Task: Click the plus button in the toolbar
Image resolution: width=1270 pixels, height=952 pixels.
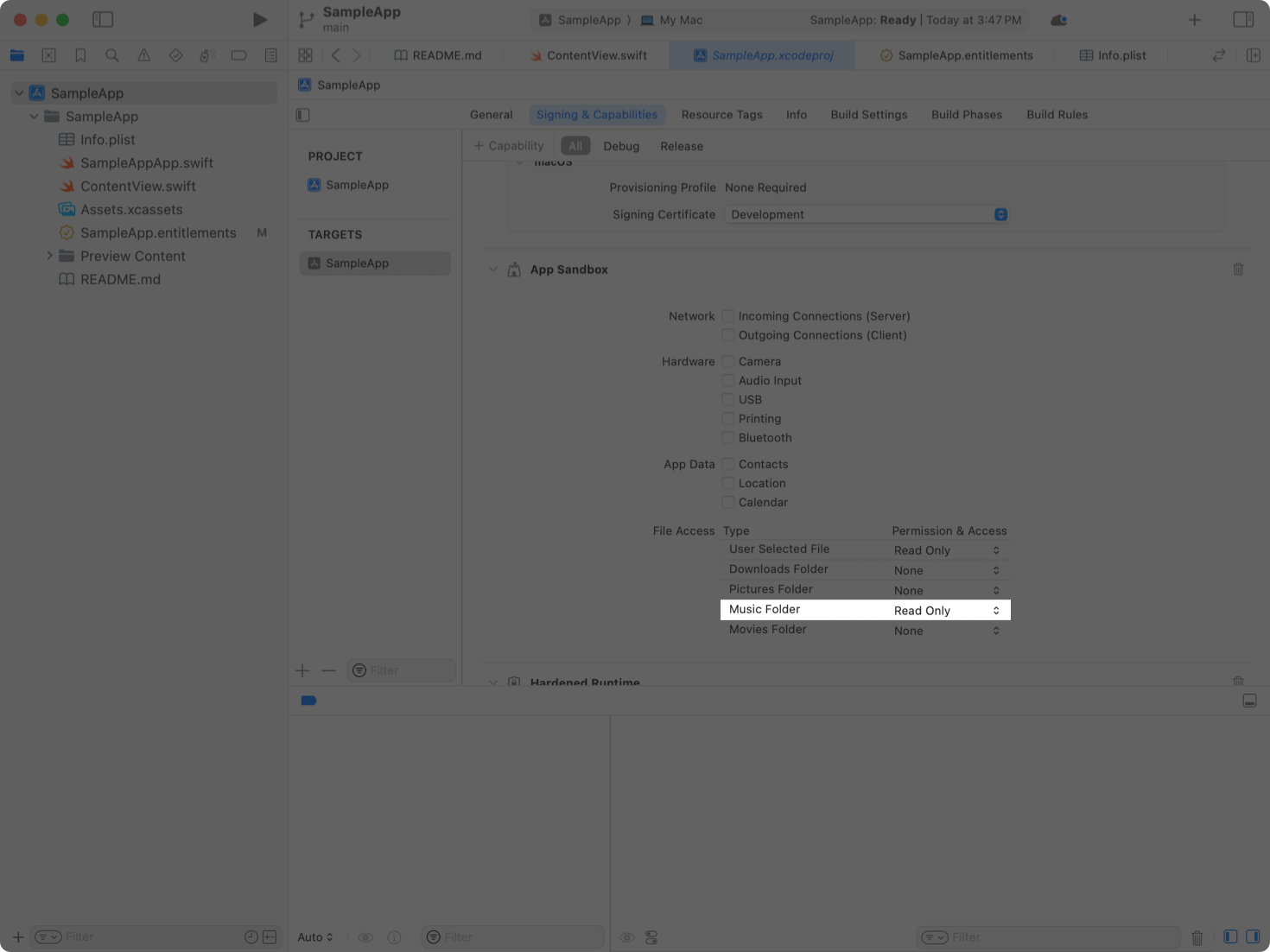Action: tap(1194, 20)
